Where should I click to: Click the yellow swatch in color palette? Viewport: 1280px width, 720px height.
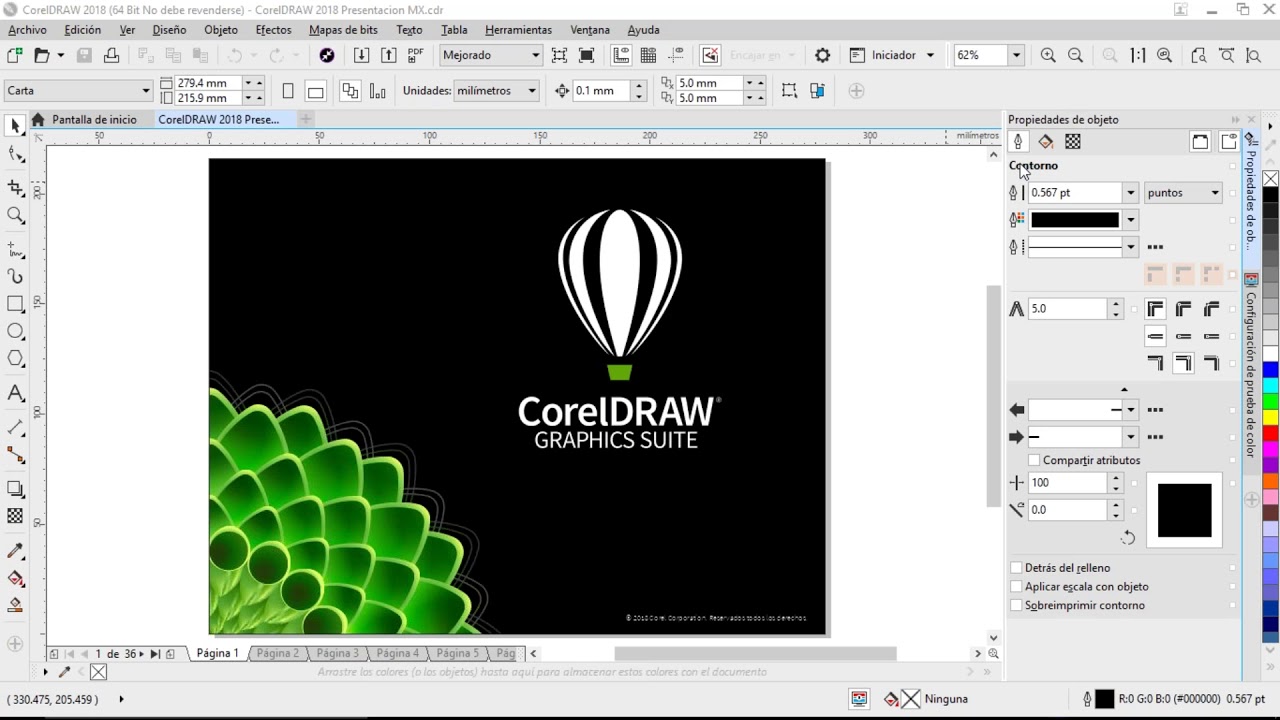pos(1271,417)
